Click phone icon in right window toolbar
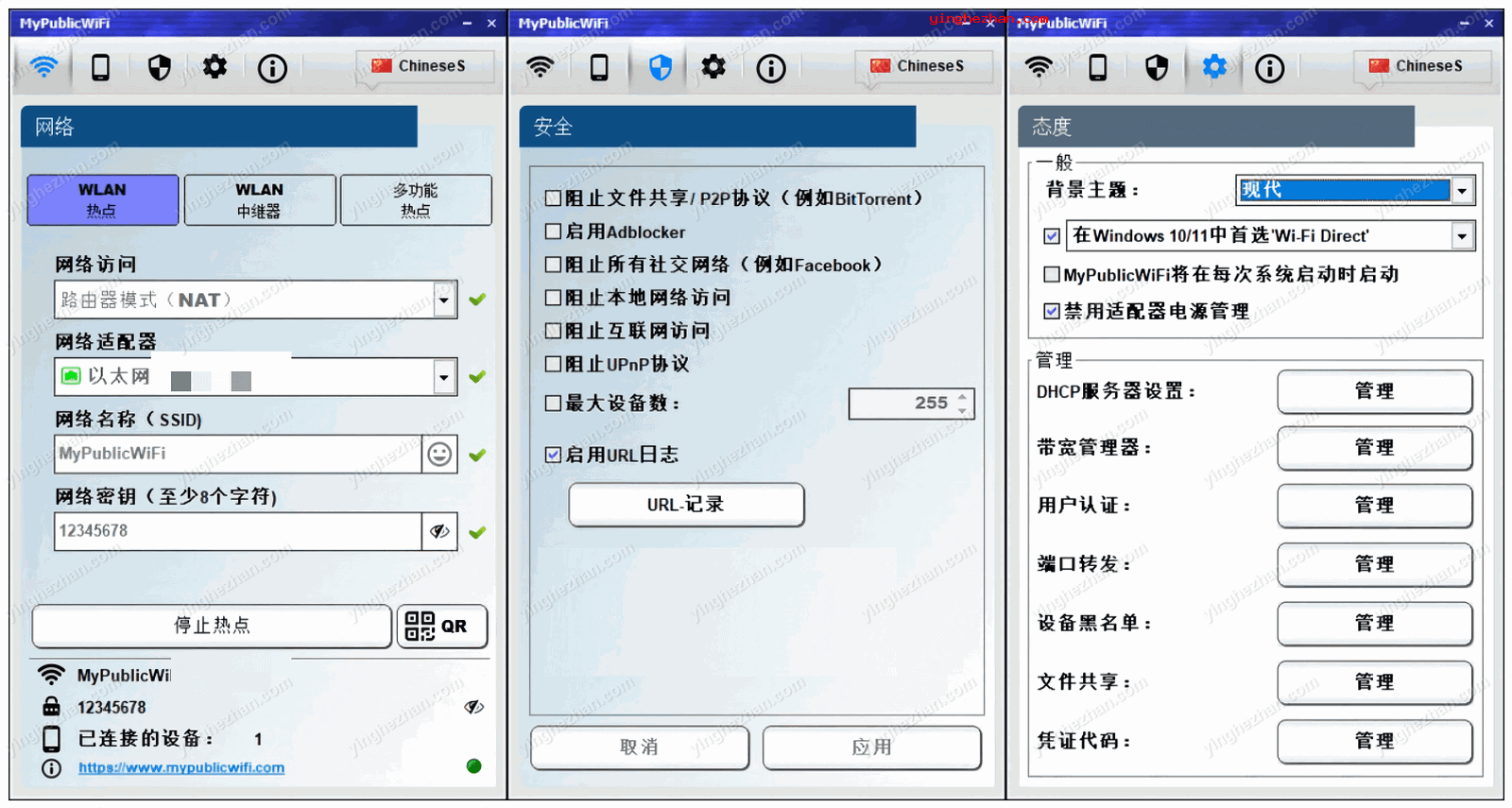 point(1097,67)
